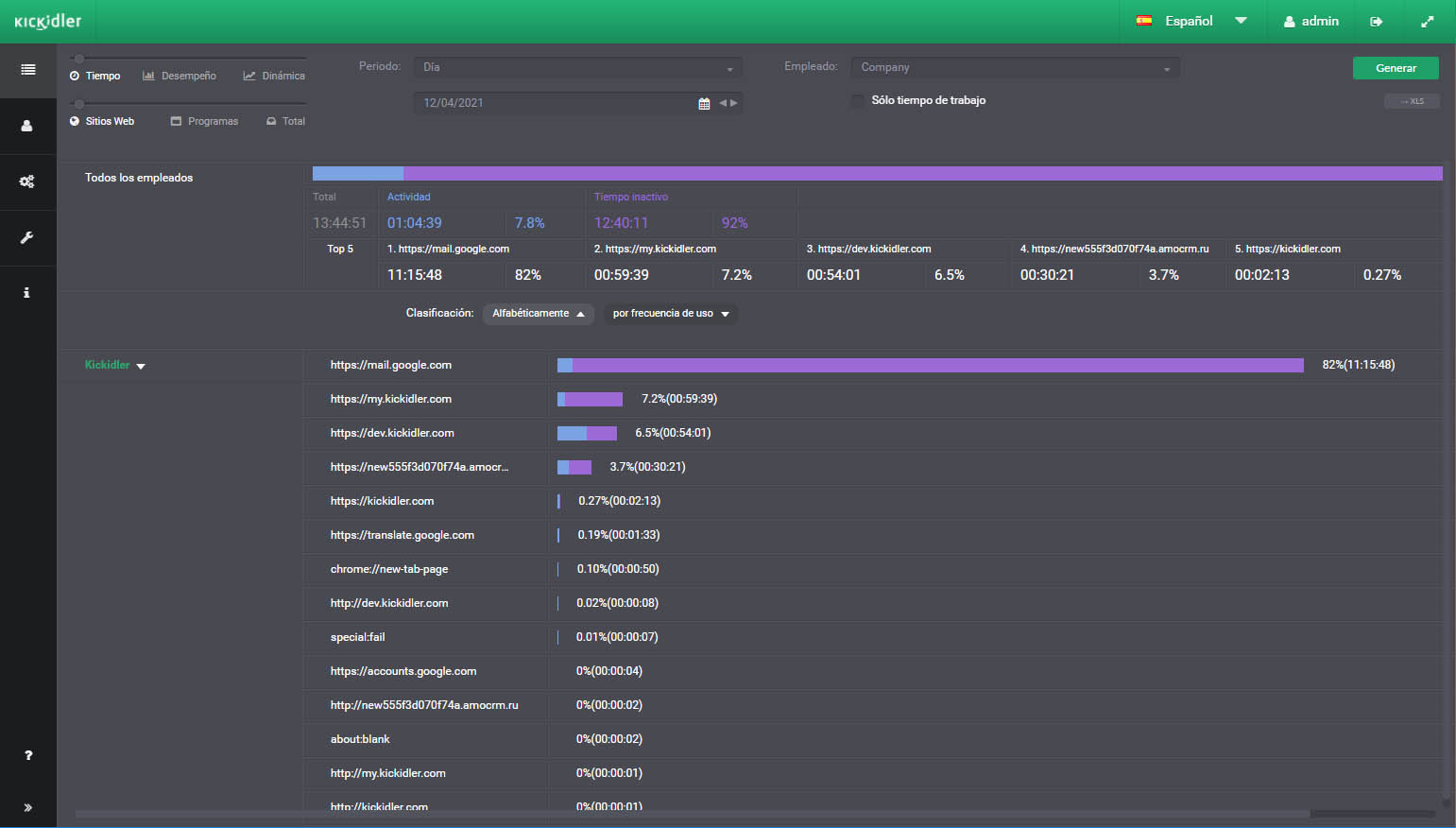Select the Total option
This screenshot has height=828, width=1456.
point(285,121)
